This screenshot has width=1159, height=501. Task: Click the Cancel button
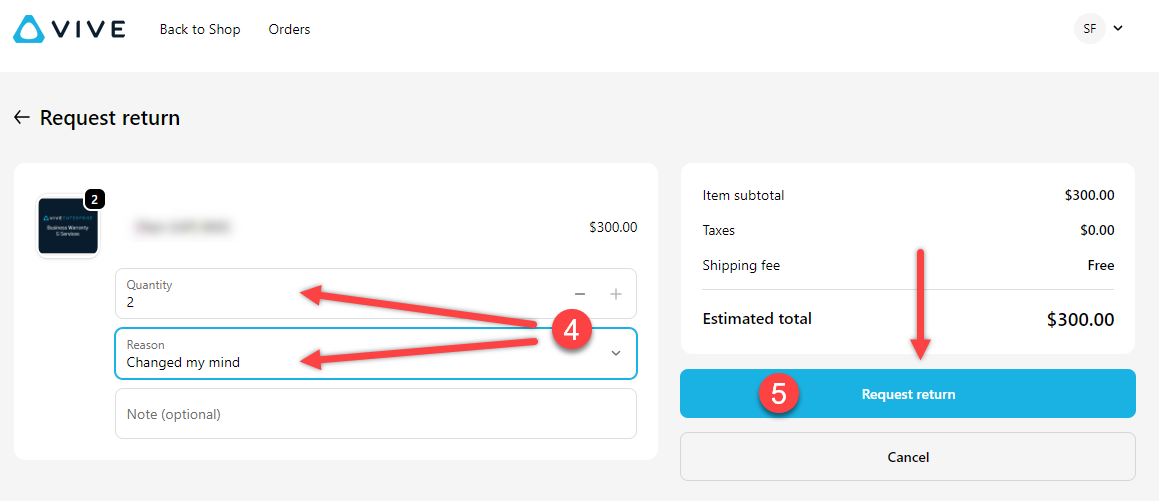pyautogui.click(x=908, y=457)
